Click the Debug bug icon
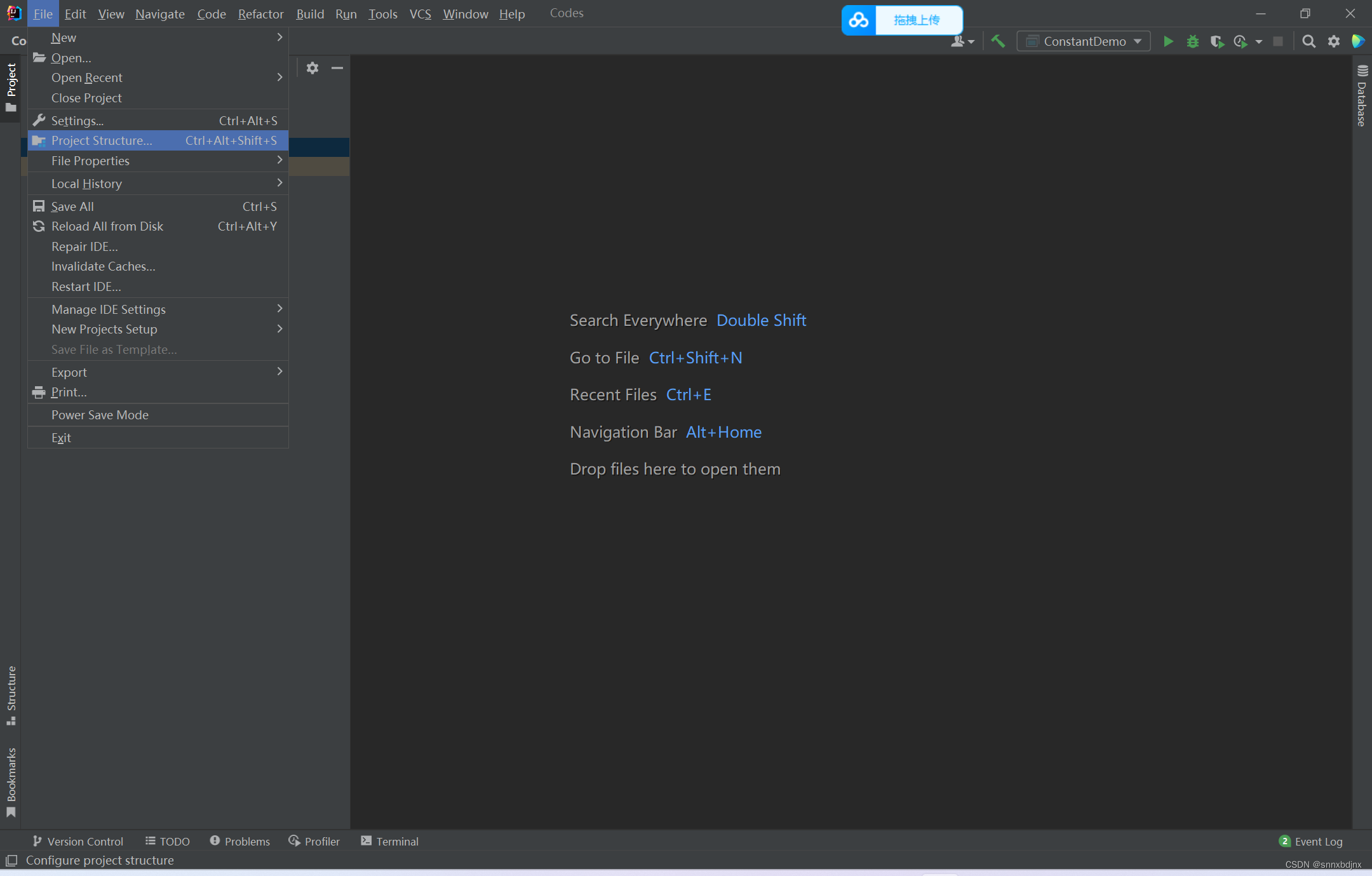The image size is (1372, 876). pyautogui.click(x=1192, y=41)
